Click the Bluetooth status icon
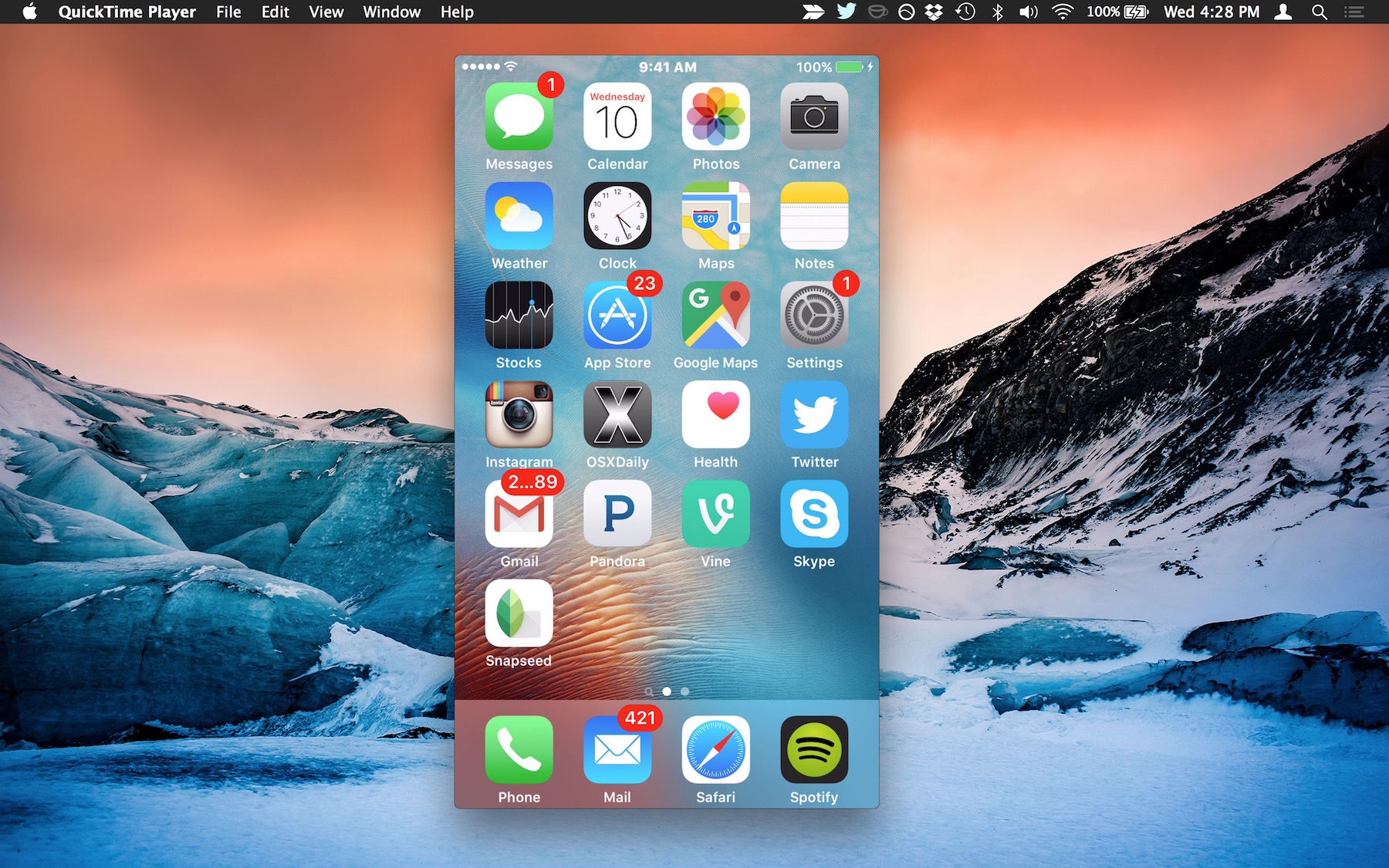Image resolution: width=1389 pixels, height=868 pixels. pyautogui.click(x=998, y=12)
